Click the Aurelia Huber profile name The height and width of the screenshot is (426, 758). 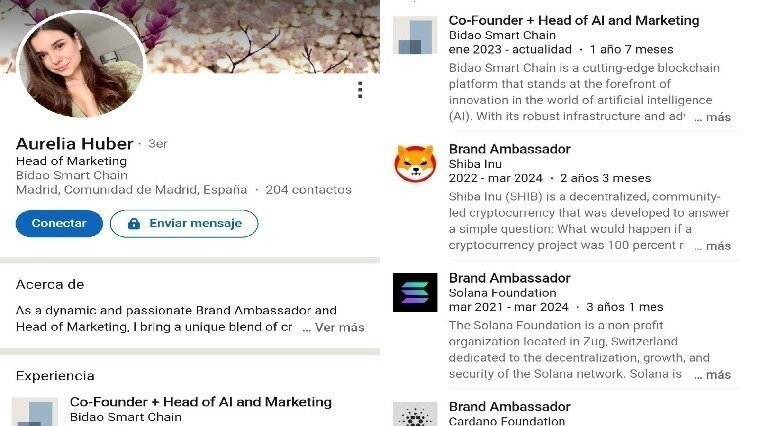[x=74, y=143]
